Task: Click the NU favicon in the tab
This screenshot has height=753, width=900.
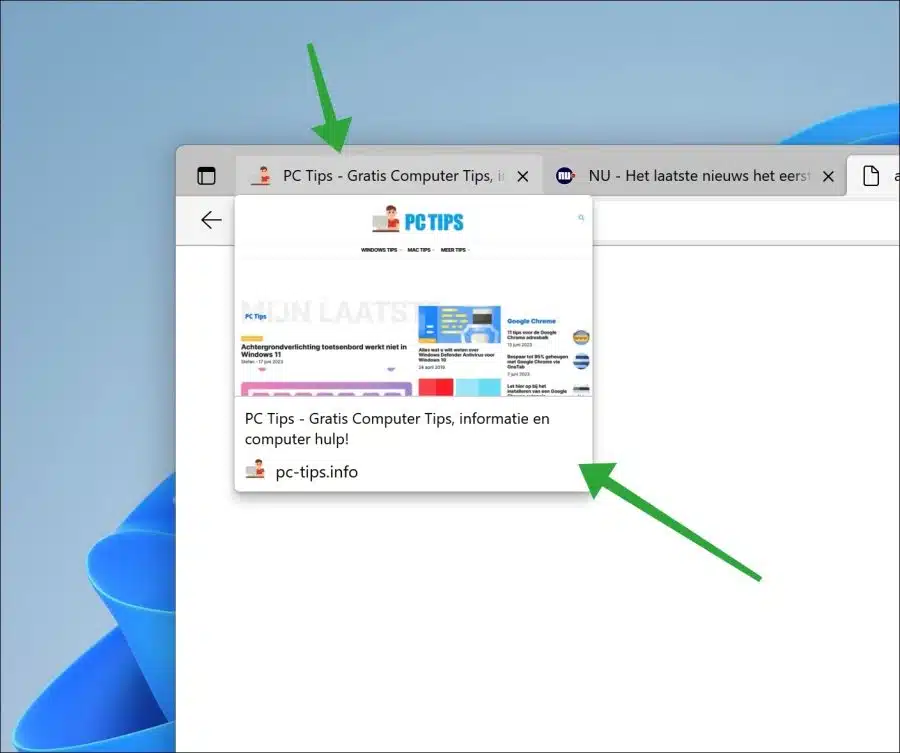Action: tap(565, 176)
